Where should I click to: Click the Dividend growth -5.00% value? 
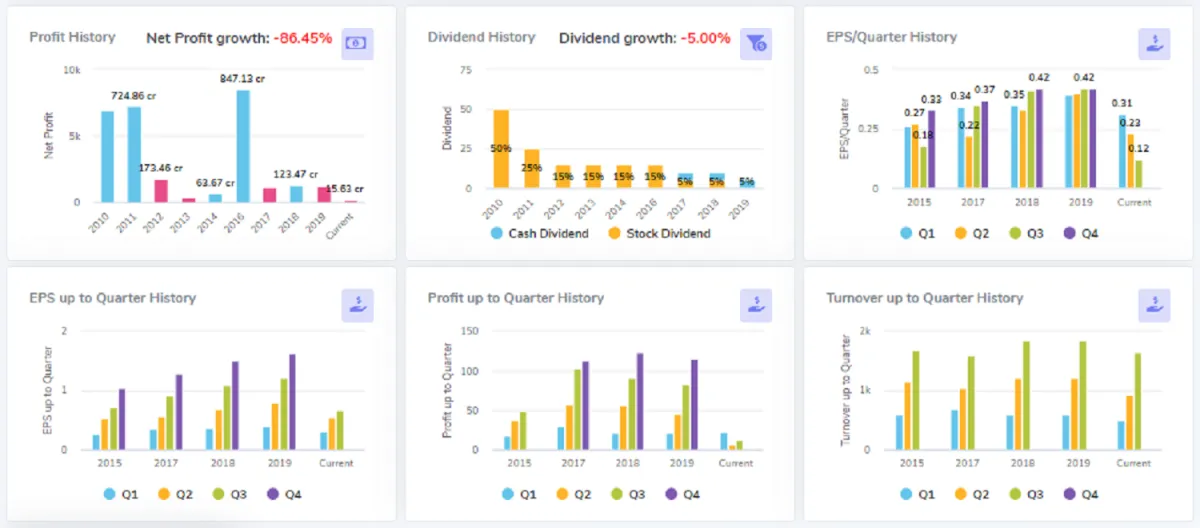click(x=706, y=38)
